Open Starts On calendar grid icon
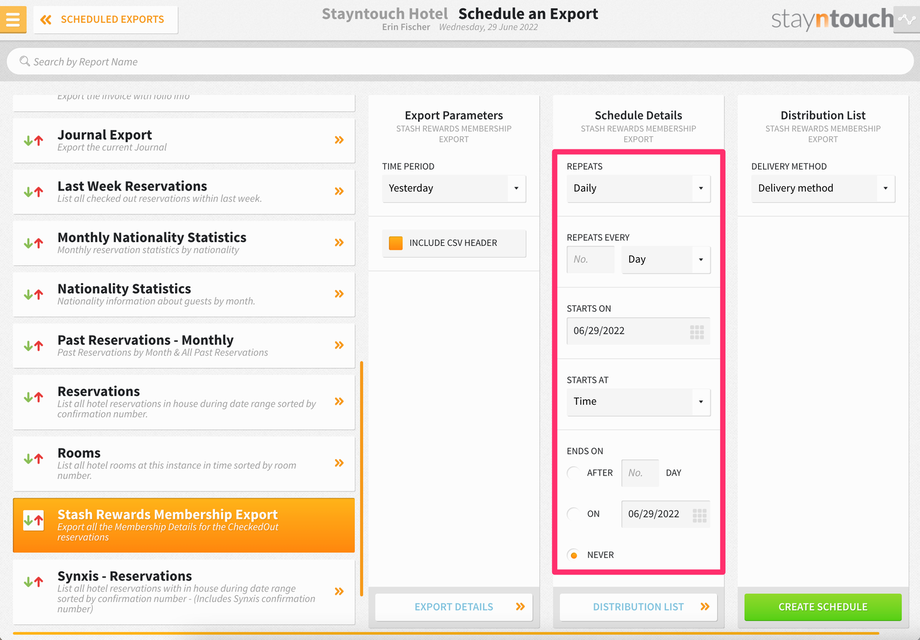 (x=696, y=332)
